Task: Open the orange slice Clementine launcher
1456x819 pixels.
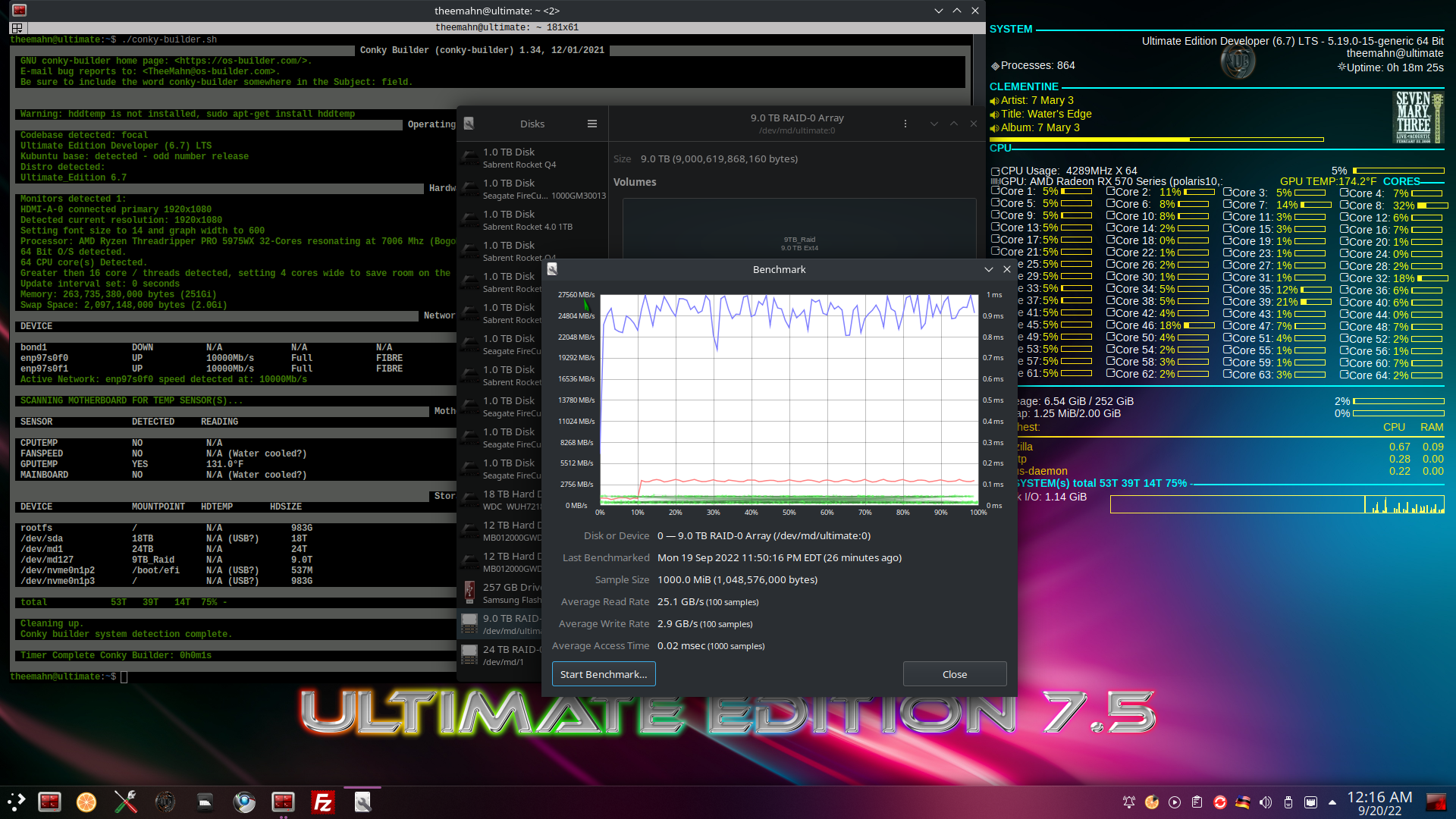Action: (86, 802)
